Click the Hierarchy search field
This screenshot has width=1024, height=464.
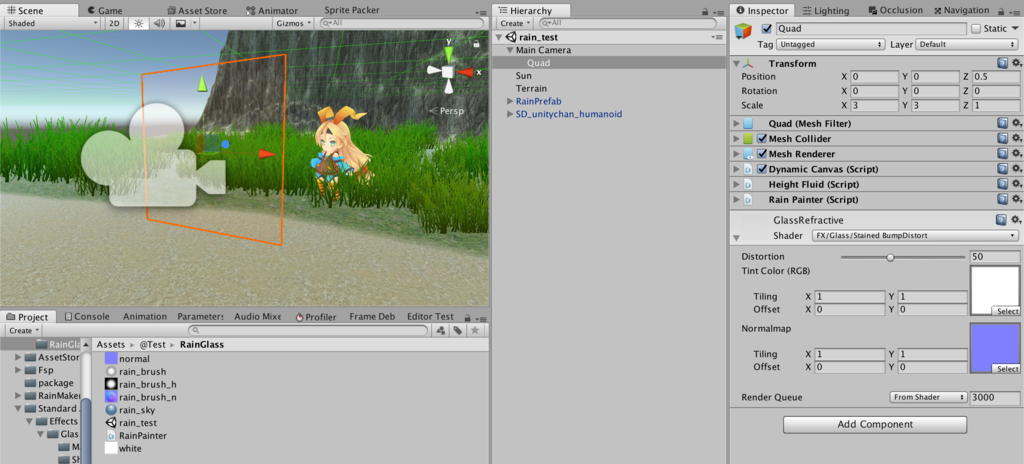point(628,23)
